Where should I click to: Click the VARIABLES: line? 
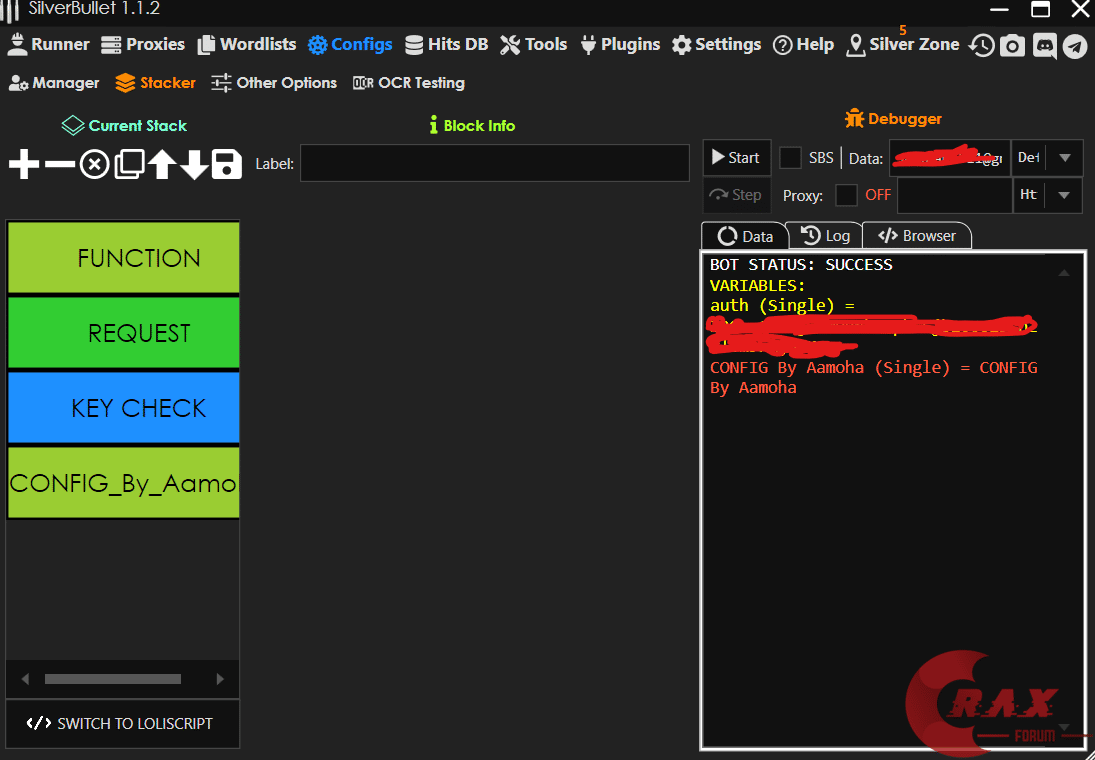pyautogui.click(x=757, y=285)
